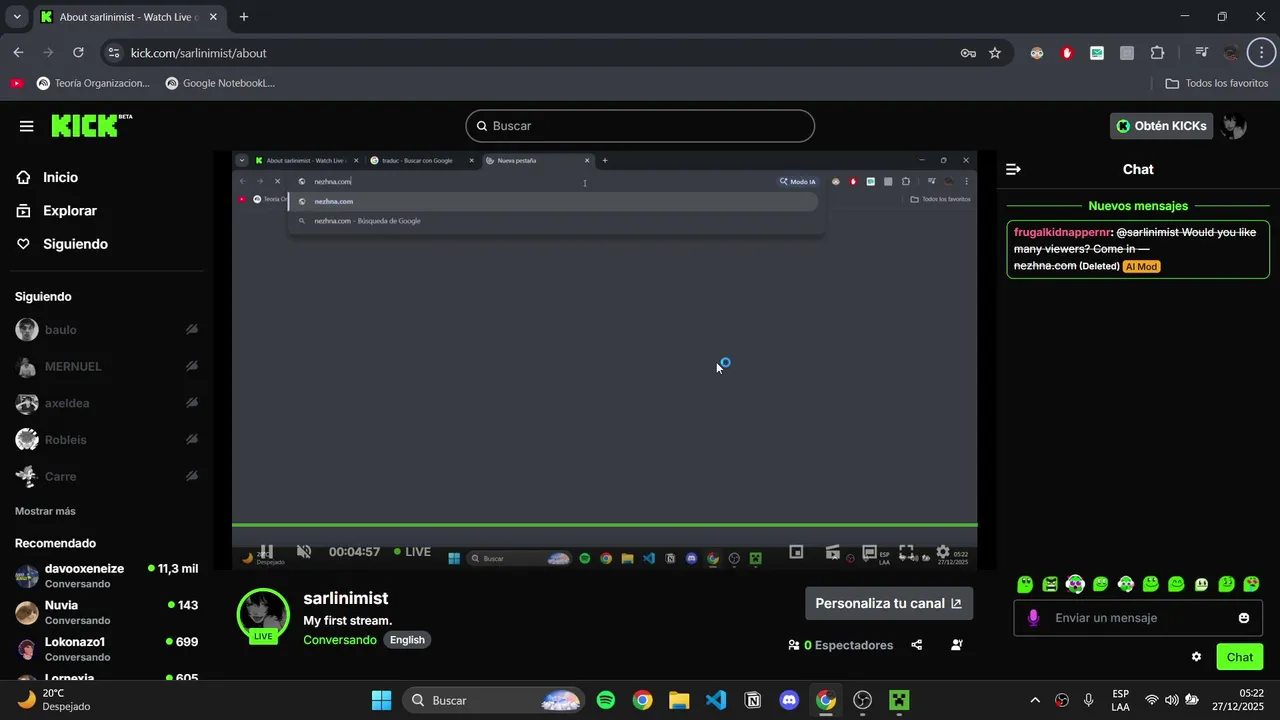
Task: Go back in browser history
Action: tap(18, 53)
